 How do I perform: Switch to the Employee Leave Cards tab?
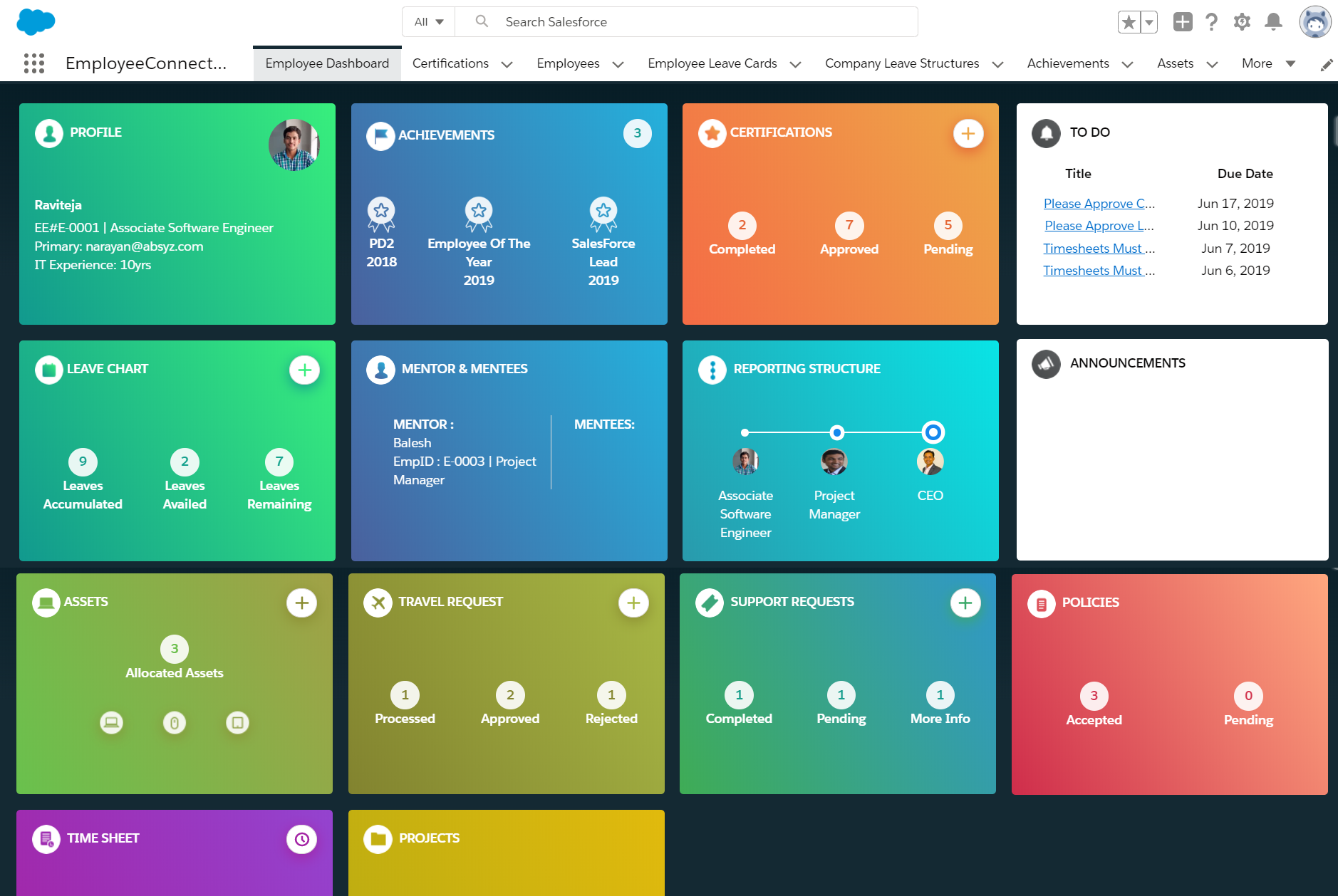click(x=712, y=63)
